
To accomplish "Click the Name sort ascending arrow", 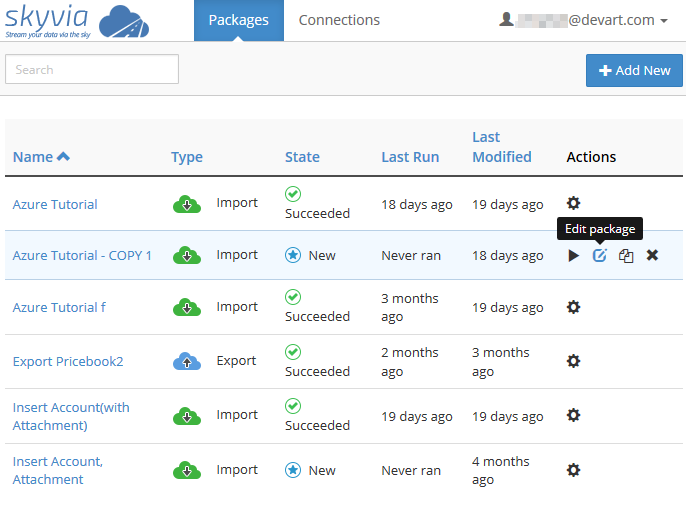I will coord(63,156).
